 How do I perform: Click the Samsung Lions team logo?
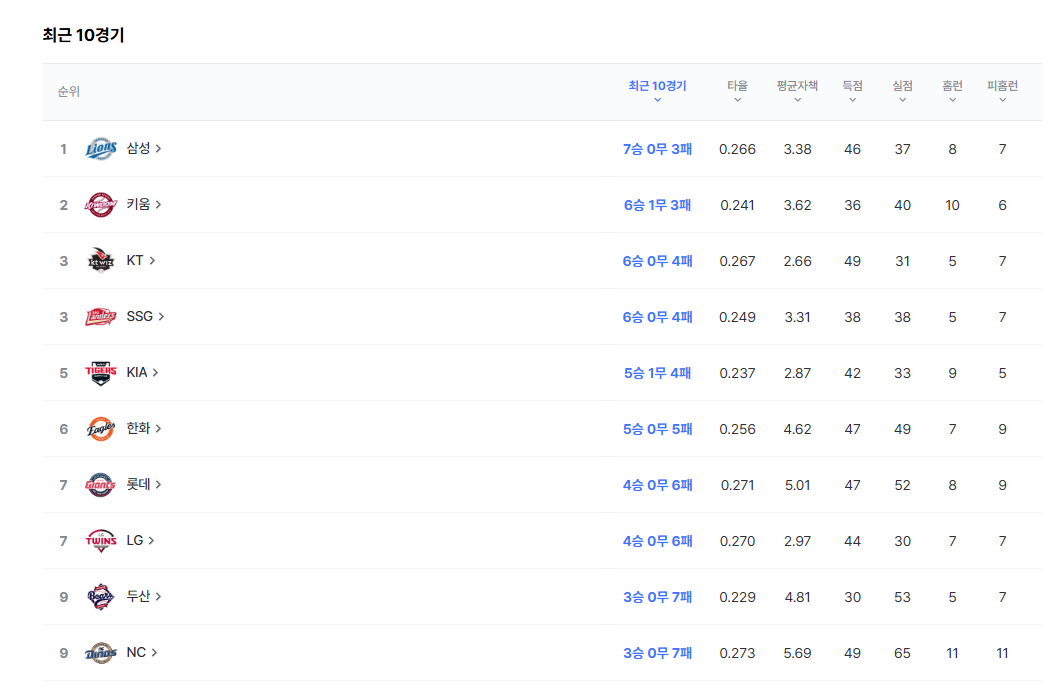tap(100, 148)
